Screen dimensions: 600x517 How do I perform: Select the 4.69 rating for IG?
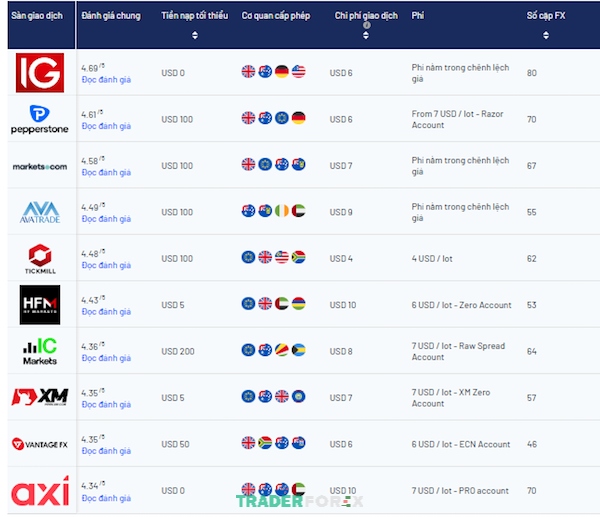[x=93, y=68]
